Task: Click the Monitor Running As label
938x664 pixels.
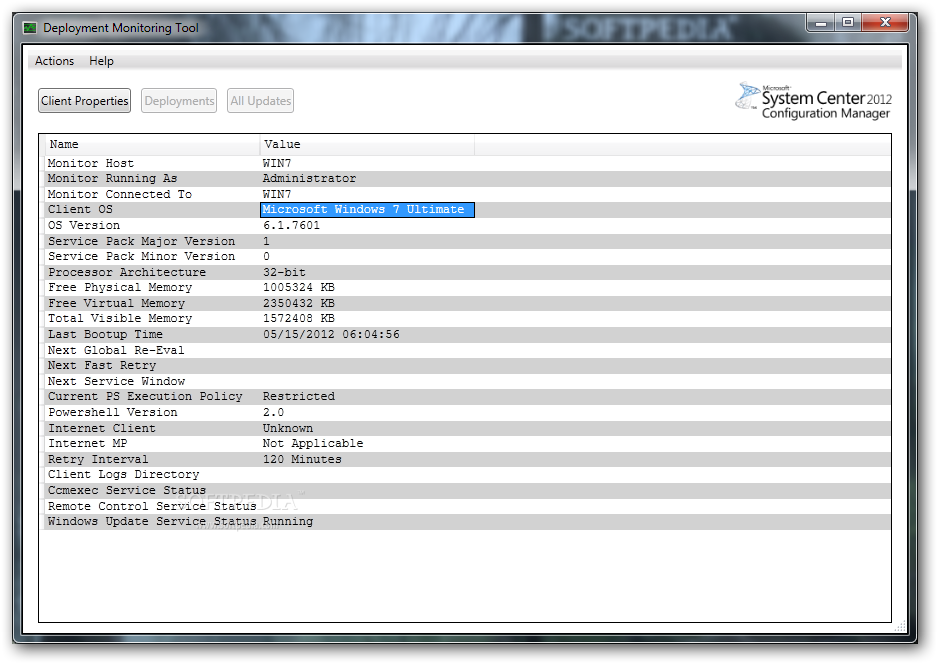Action: (x=112, y=178)
